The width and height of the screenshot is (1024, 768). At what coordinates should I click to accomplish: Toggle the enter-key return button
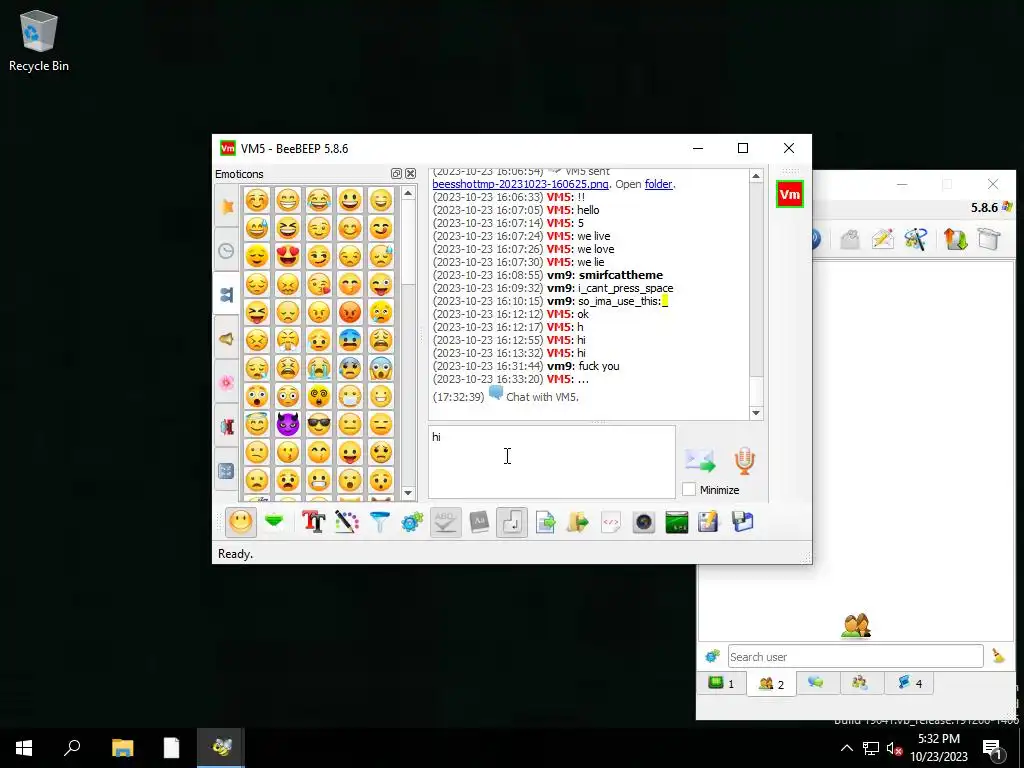click(x=511, y=522)
